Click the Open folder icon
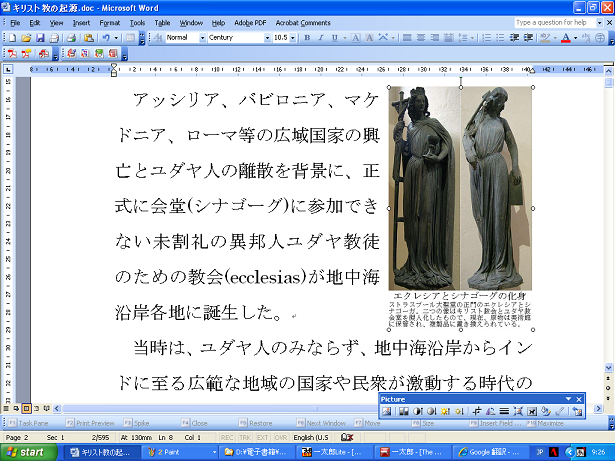This screenshot has height=461, width=615. 25,38
